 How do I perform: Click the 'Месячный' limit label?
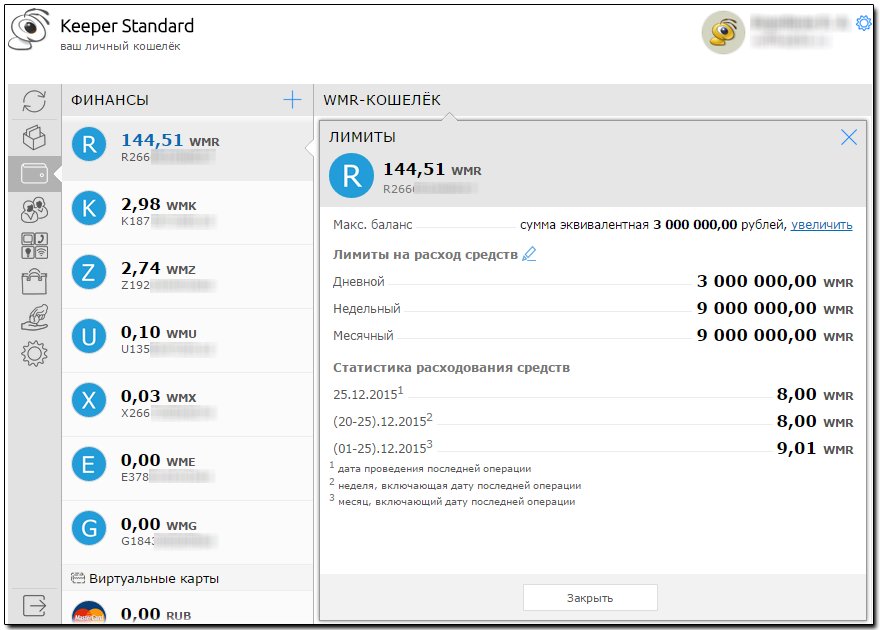click(x=363, y=335)
